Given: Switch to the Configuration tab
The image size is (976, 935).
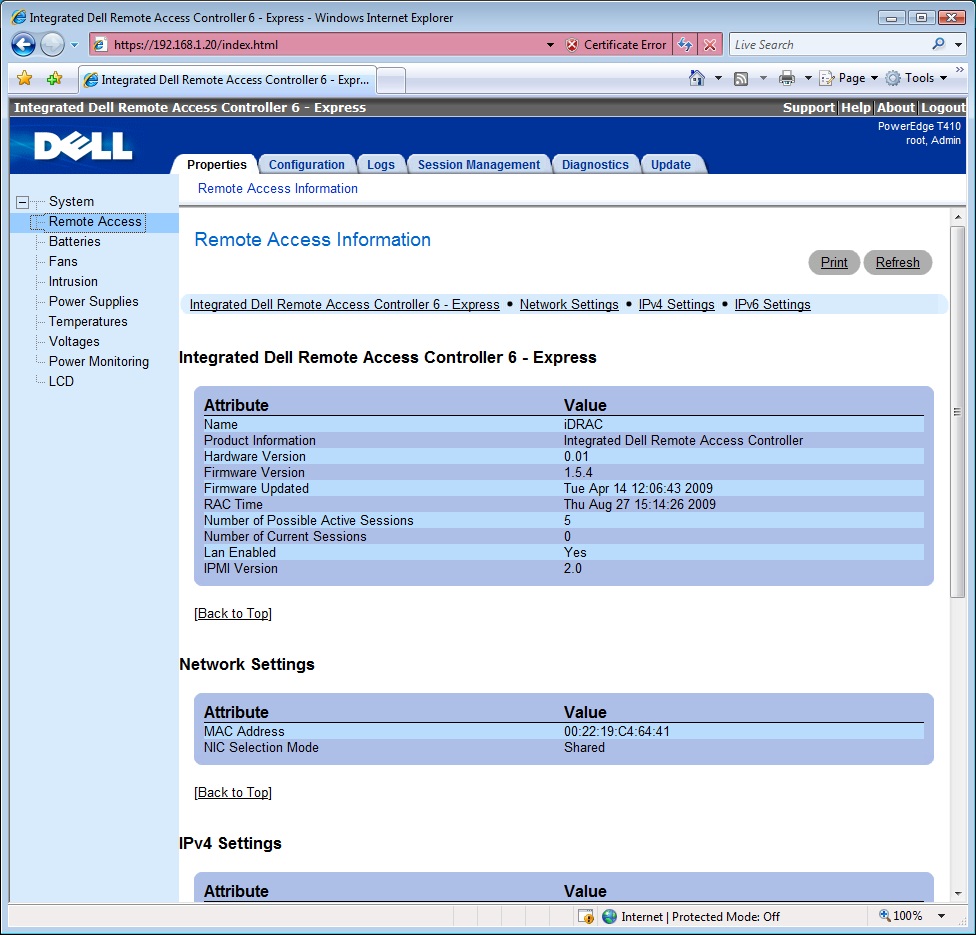Looking at the screenshot, I should pos(306,164).
